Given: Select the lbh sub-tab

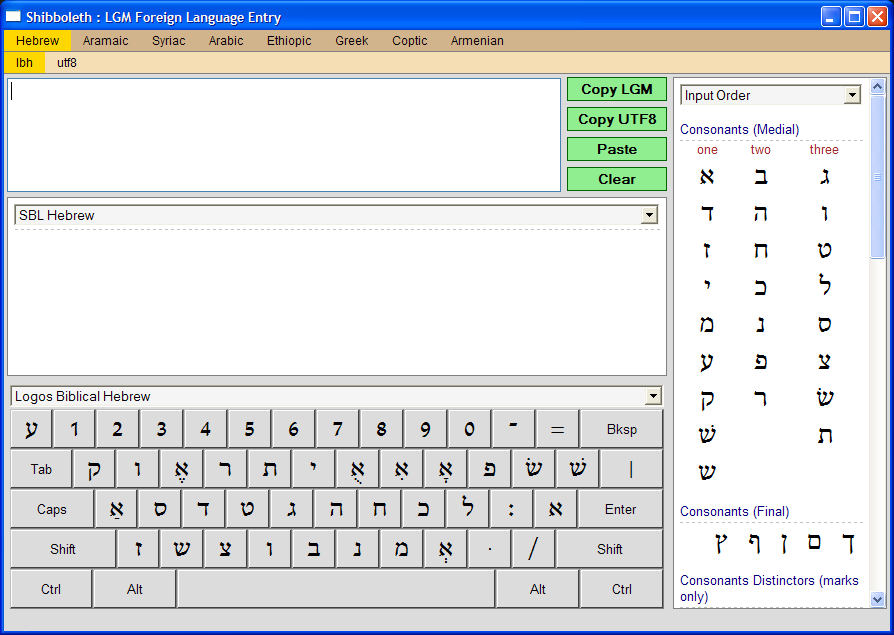Looking at the screenshot, I should pyautogui.click(x=25, y=63).
